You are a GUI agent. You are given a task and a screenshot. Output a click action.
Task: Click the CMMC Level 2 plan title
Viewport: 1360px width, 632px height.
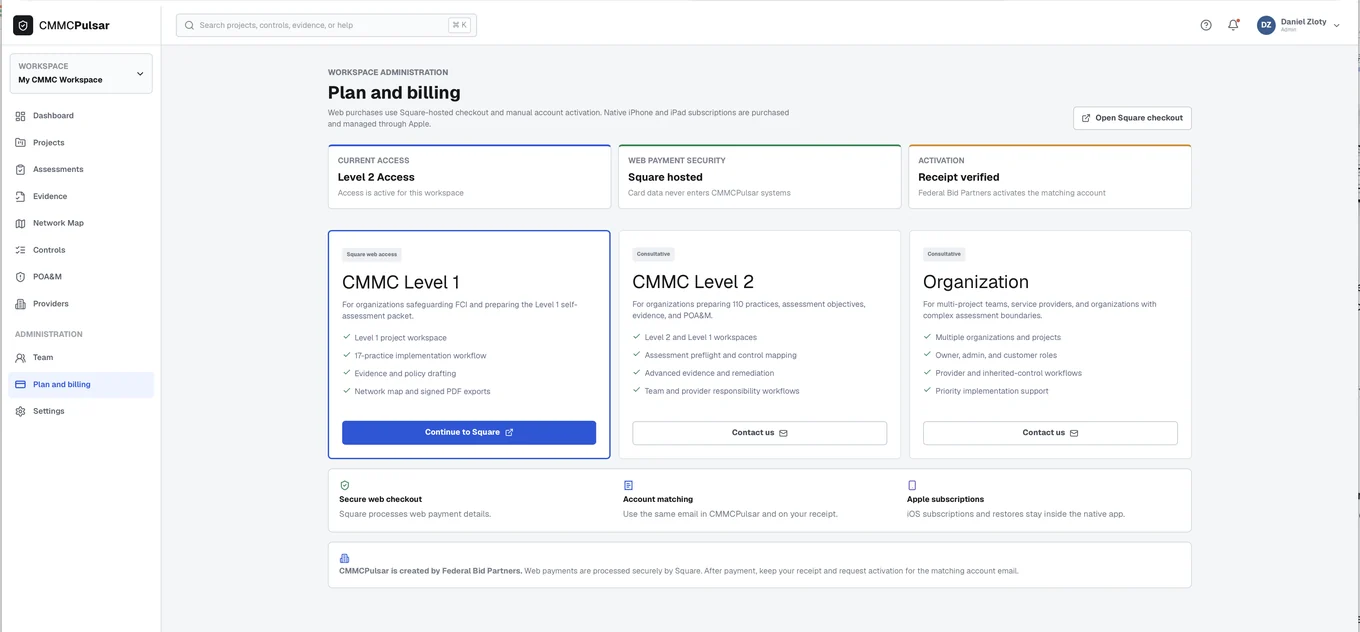[x=693, y=282]
